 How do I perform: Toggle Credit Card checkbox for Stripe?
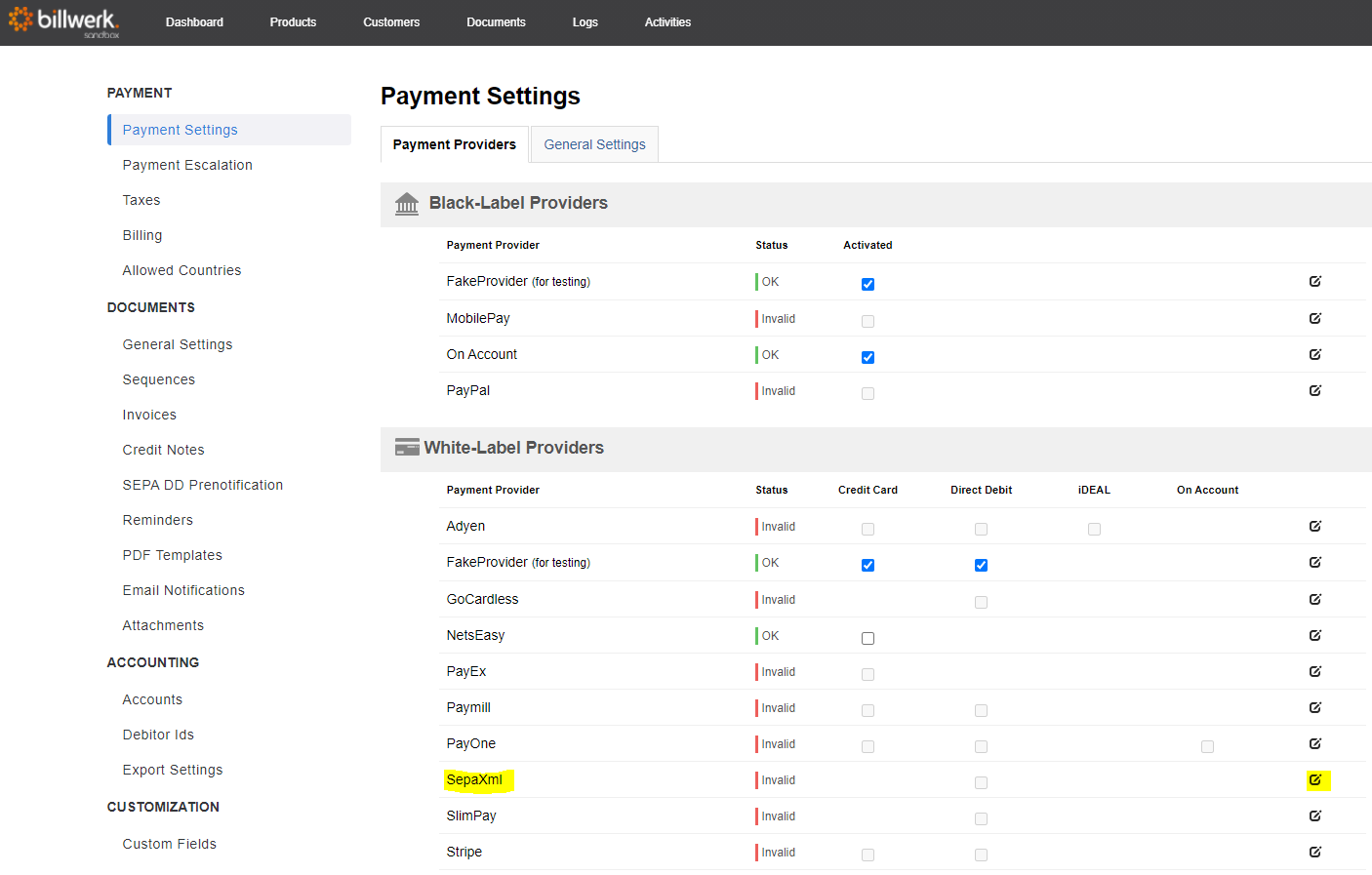[868, 855]
